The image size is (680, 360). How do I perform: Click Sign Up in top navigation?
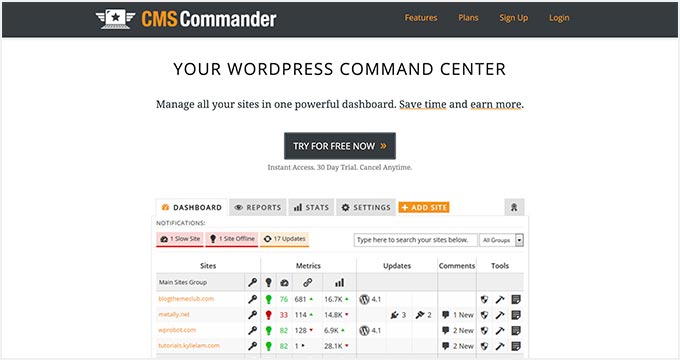pyautogui.click(x=513, y=18)
